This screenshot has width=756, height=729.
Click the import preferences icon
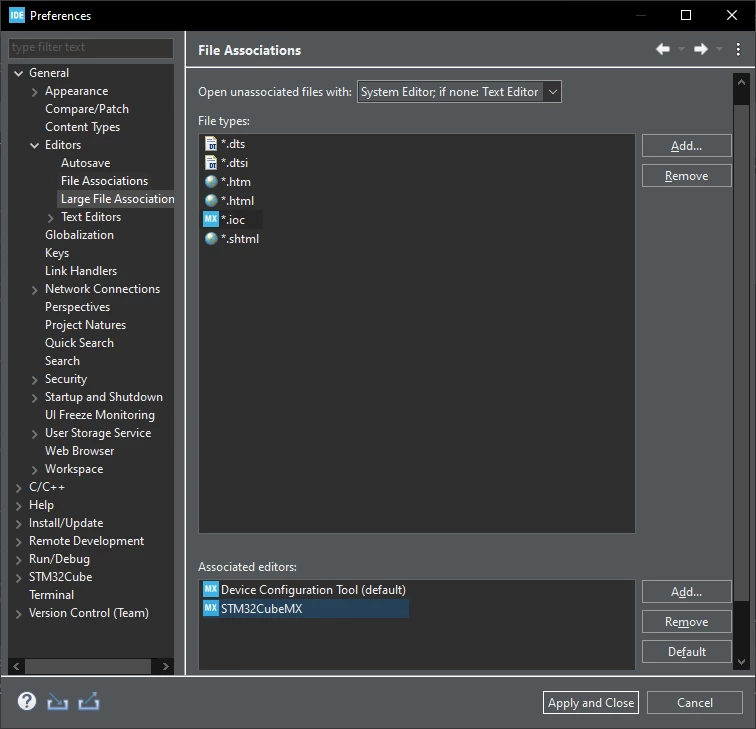(x=57, y=702)
